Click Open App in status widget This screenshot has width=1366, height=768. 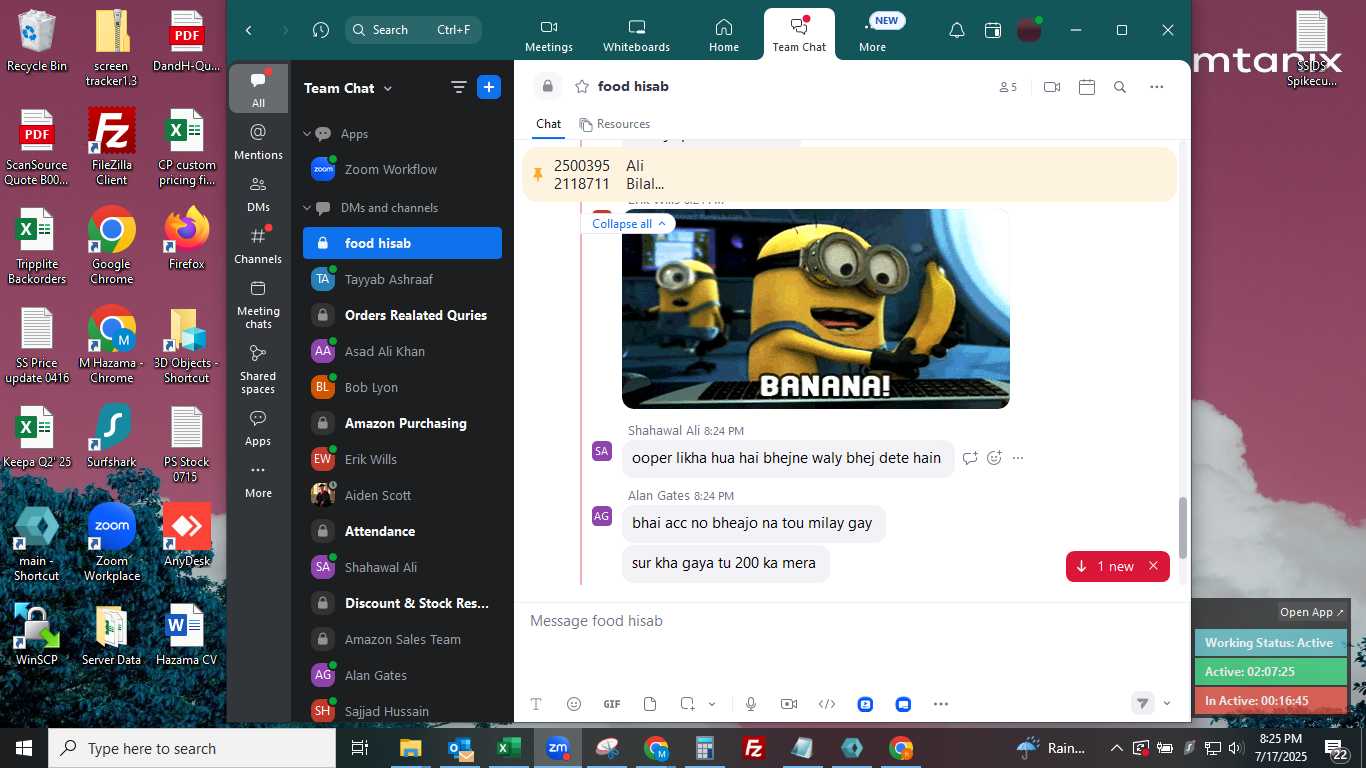tap(1312, 612)
